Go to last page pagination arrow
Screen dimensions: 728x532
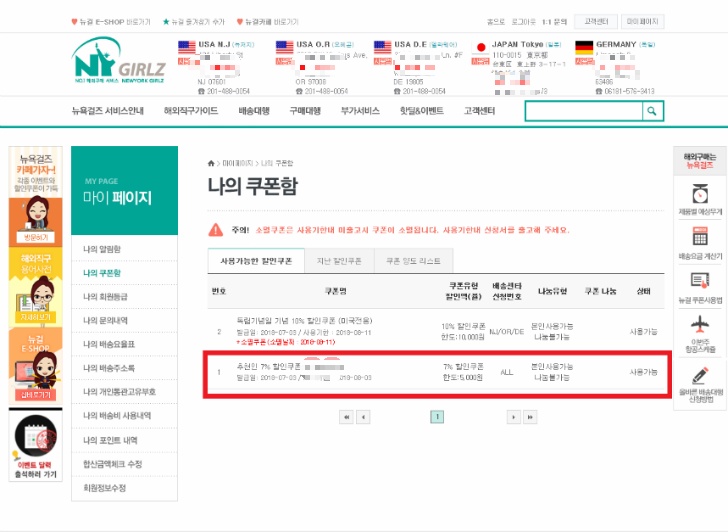pos(530,417)
